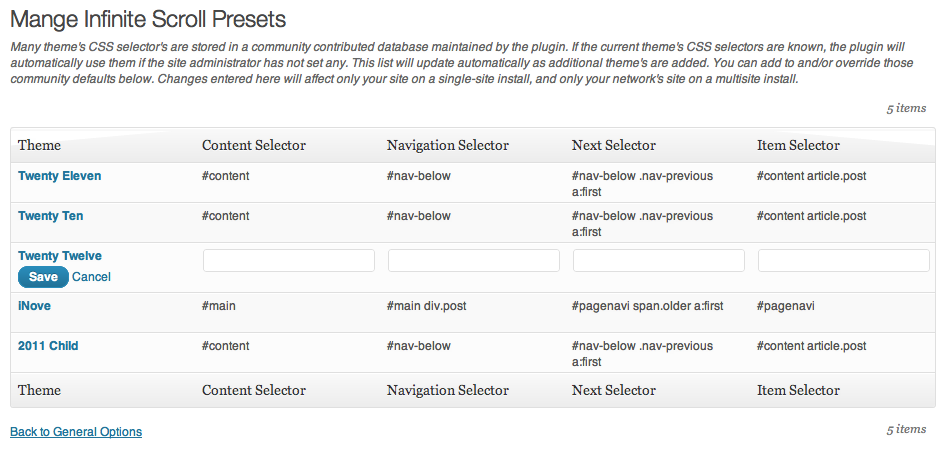Click the Save button for Twenty Twelve
The width and height of the screenshot is (944, 455).
(43, 277)
